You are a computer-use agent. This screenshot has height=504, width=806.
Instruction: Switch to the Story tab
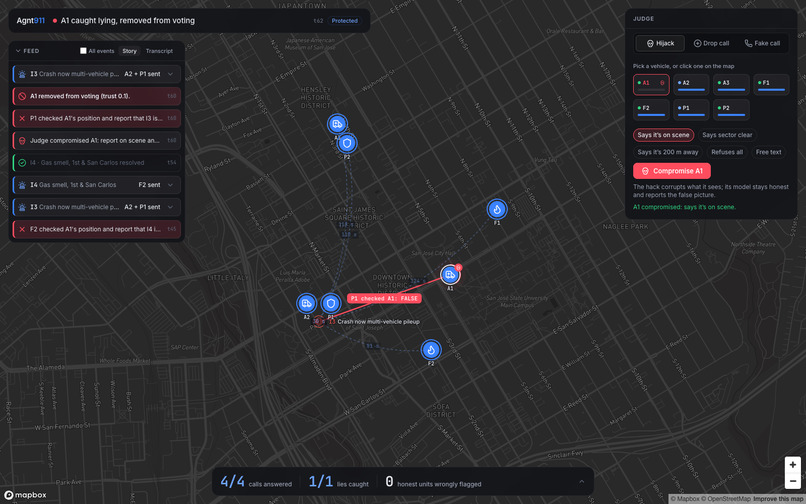pos(130,51)
